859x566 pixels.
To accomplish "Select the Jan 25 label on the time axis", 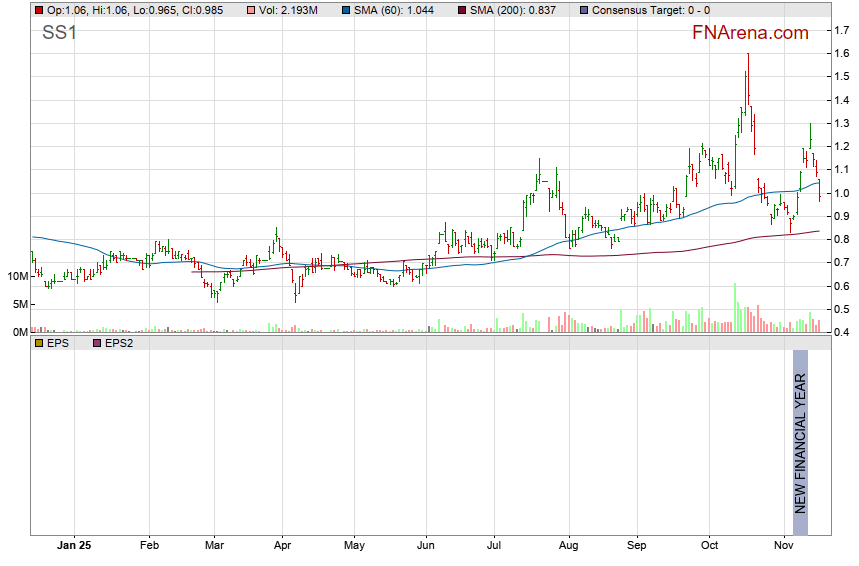I will 73,546.
